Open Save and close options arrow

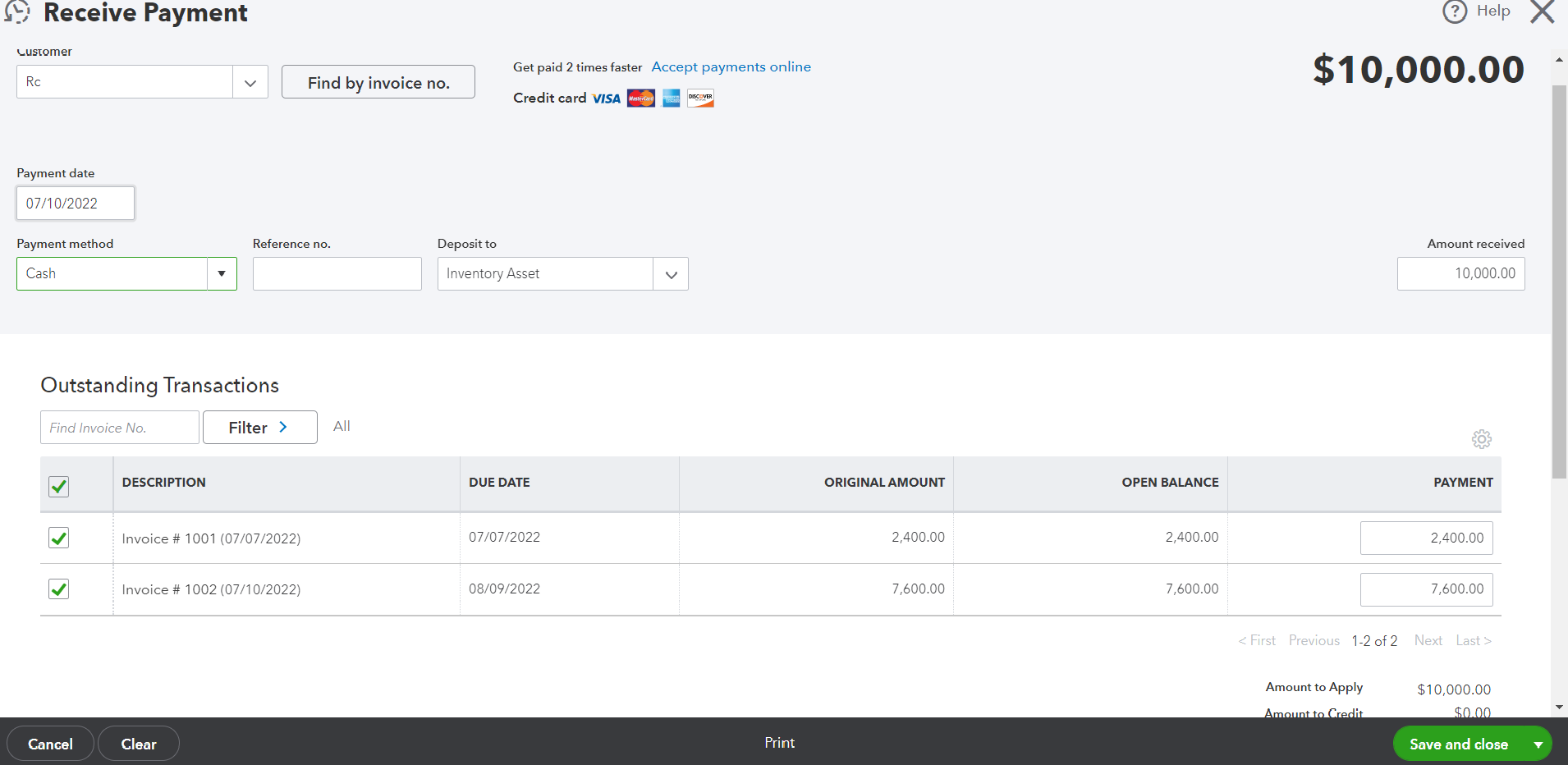point(1538,744)
